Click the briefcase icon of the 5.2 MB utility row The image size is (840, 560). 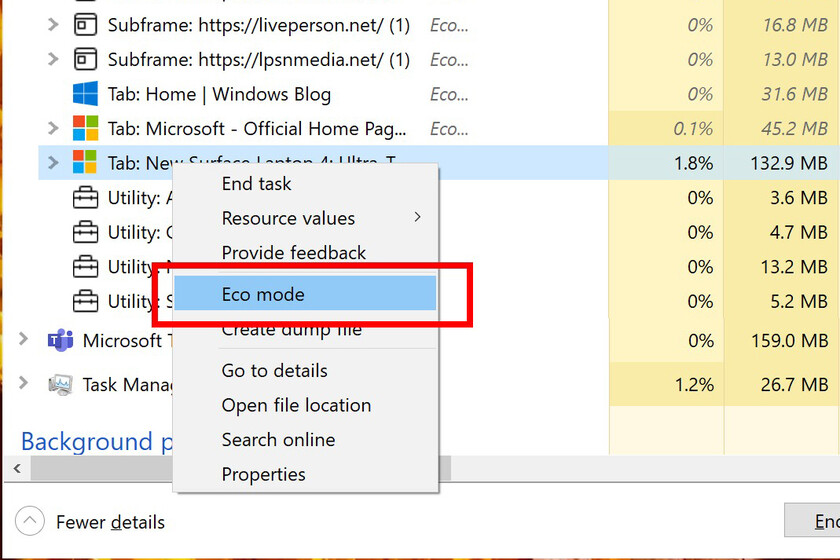tap(85, 301)
